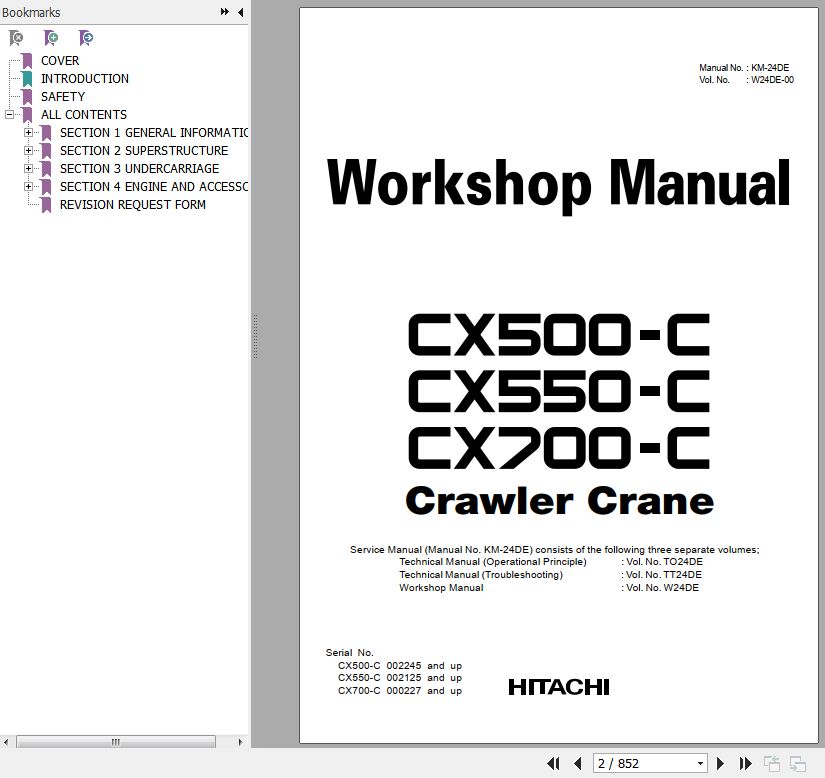Click the previous view icon

(772, 763)
